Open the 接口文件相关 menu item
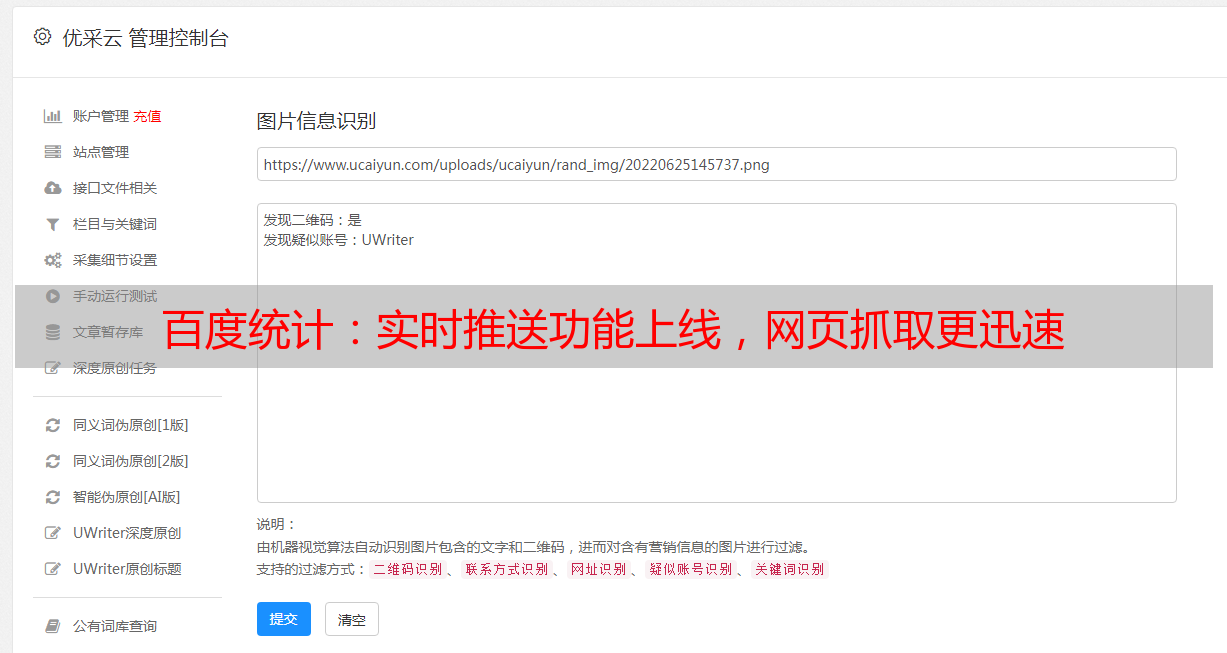The image size is (1227, 653). click(x=115, y=188)
